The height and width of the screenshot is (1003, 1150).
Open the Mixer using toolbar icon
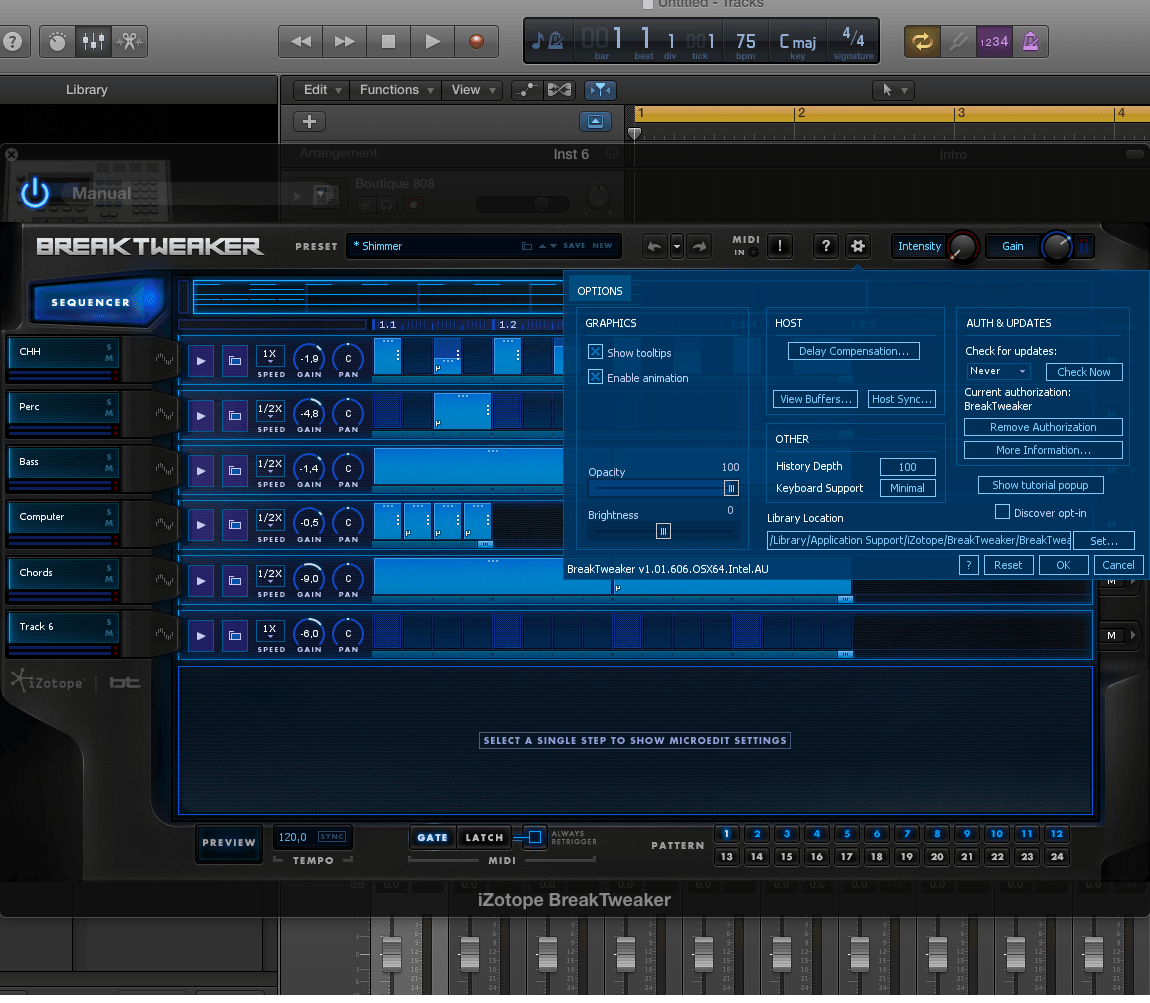click(x=93, y=42)
